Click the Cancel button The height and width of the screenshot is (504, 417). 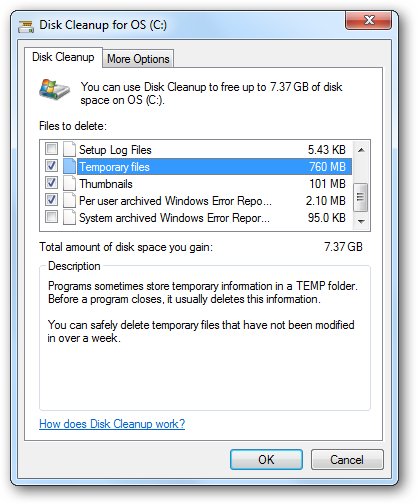click(x=347, y=459)
